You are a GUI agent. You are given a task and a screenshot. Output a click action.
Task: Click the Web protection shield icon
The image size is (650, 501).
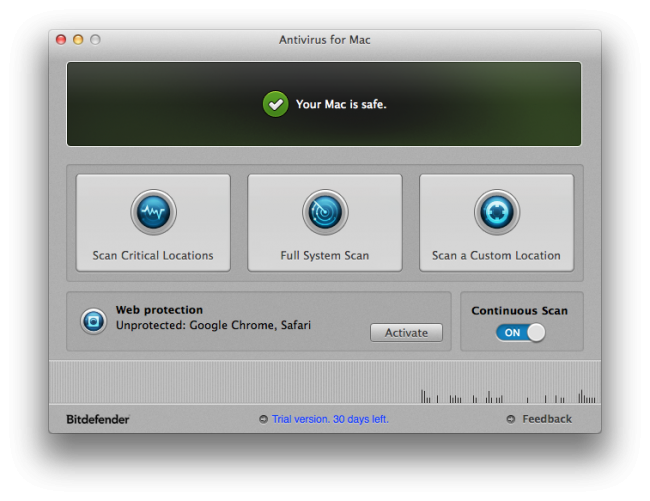click(93, 321)
